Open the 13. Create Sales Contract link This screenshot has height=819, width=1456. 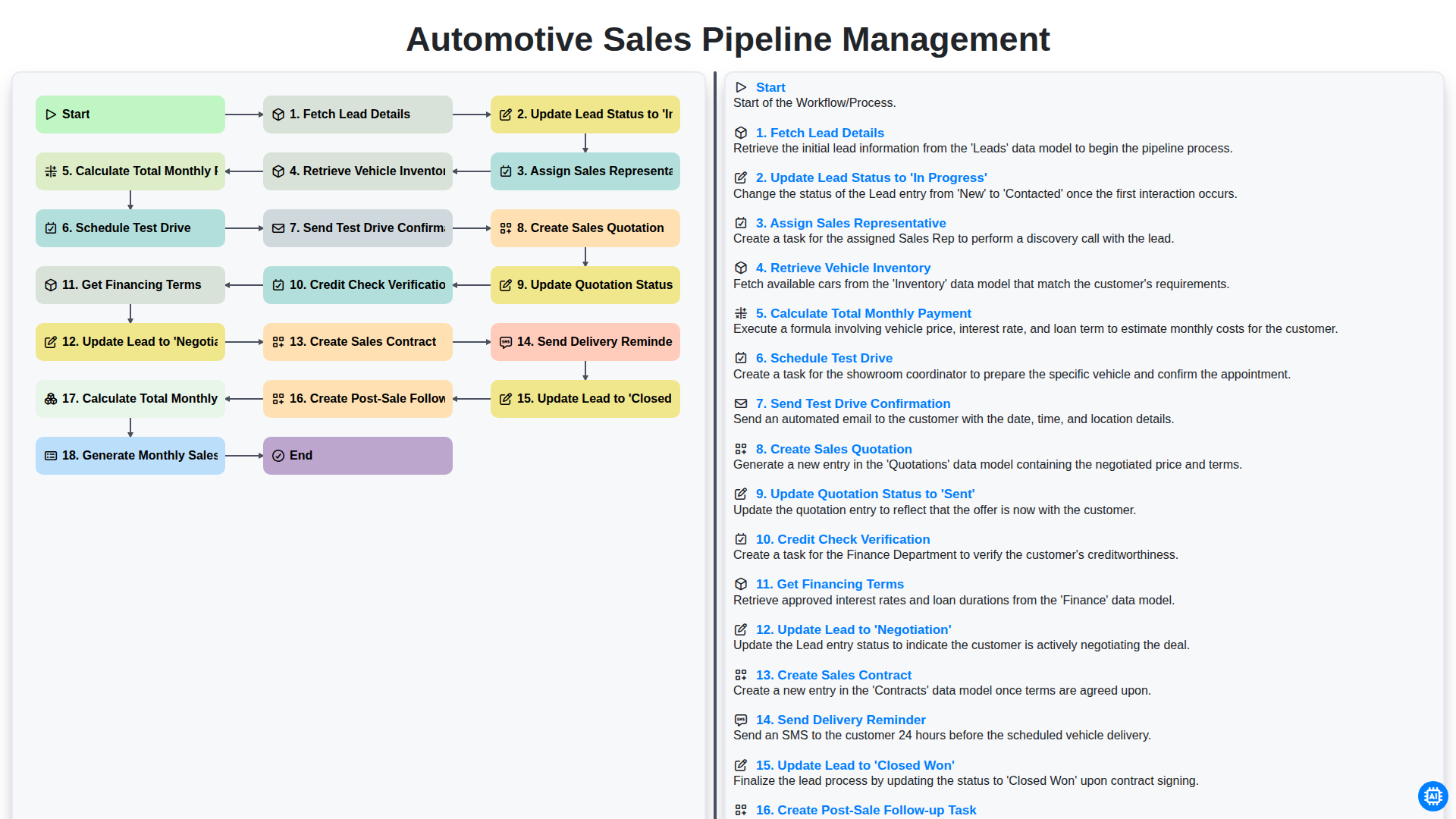pos(833,675)
